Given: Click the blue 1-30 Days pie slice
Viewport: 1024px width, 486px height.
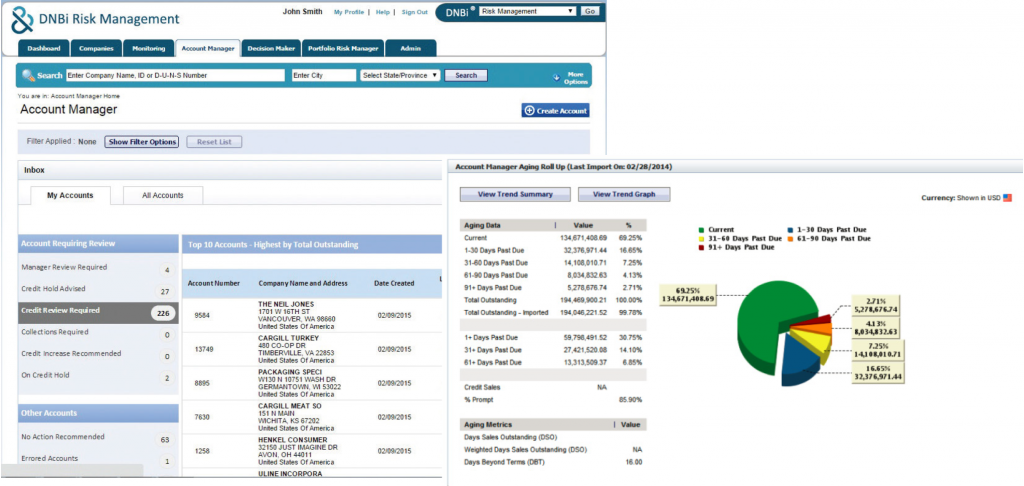Looking at the screenshot, I should (800, 363).
